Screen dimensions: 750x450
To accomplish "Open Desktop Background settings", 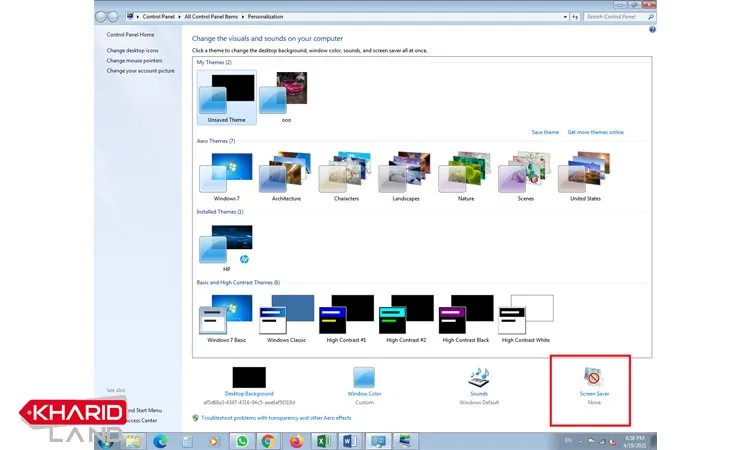I will pyautogui.click(x=249, y=394).
